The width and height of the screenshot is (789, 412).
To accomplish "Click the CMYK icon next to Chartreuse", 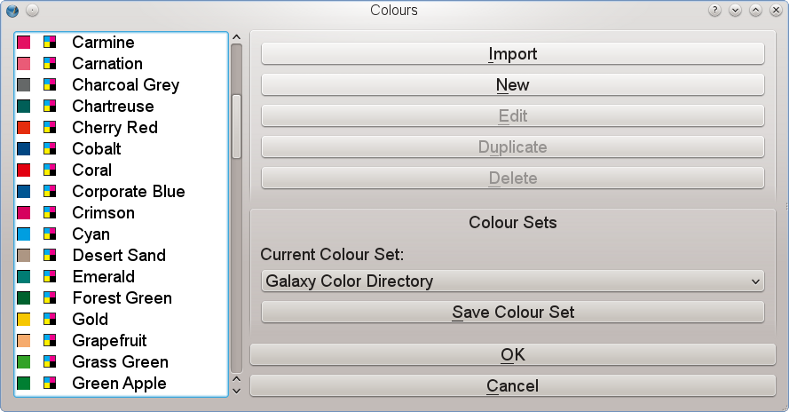I will click(x=49, y=106).
